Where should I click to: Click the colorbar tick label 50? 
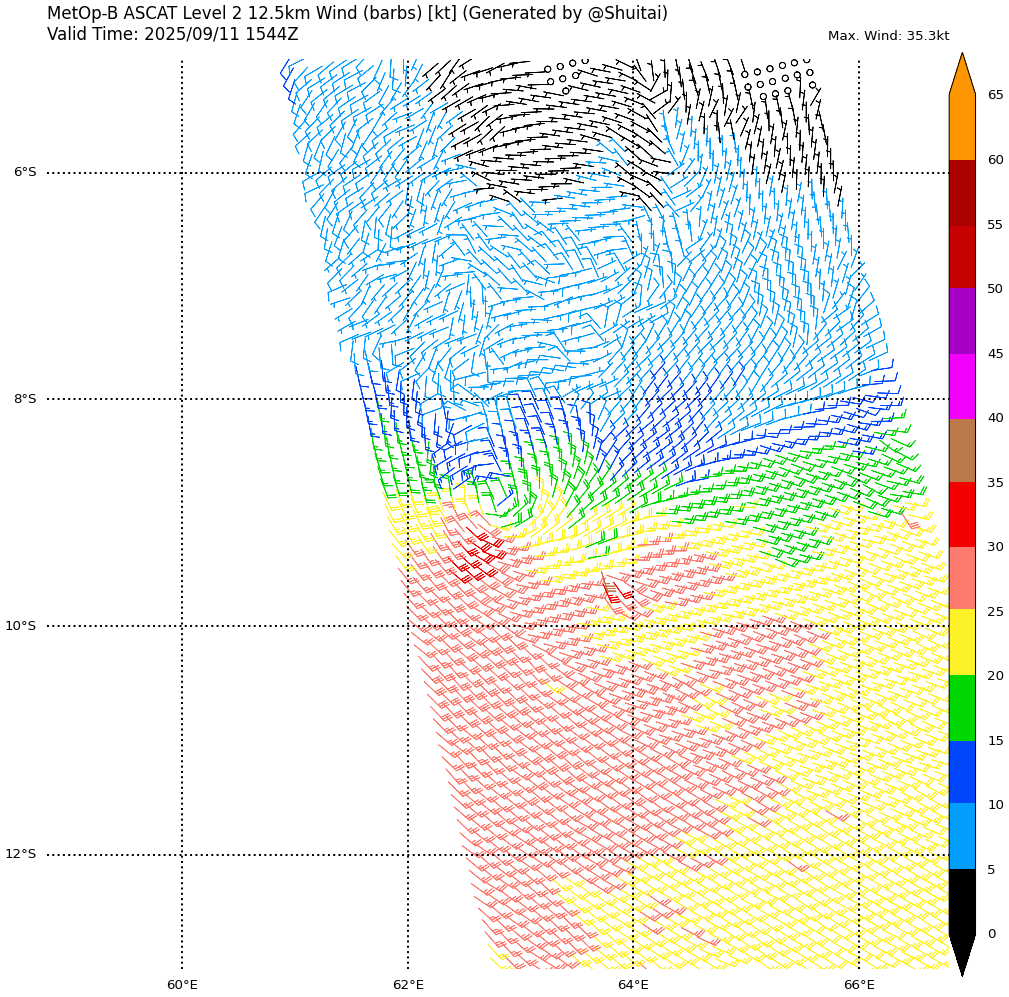pyautogui.click(x=995, y=288)
